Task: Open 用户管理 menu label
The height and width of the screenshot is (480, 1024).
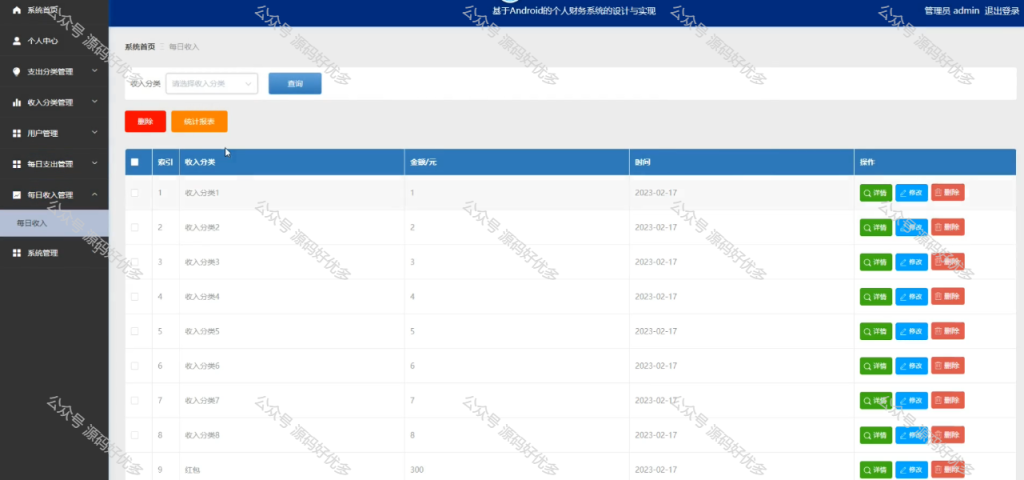Action: tap(42, 133)
